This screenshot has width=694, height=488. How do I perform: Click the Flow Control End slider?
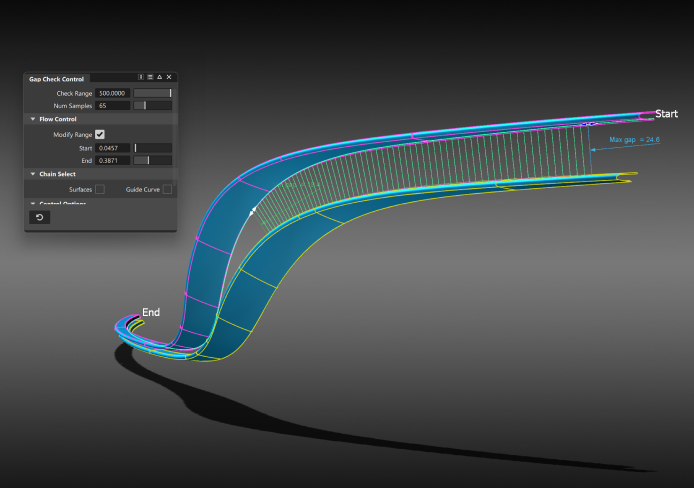tap(153, 161)
